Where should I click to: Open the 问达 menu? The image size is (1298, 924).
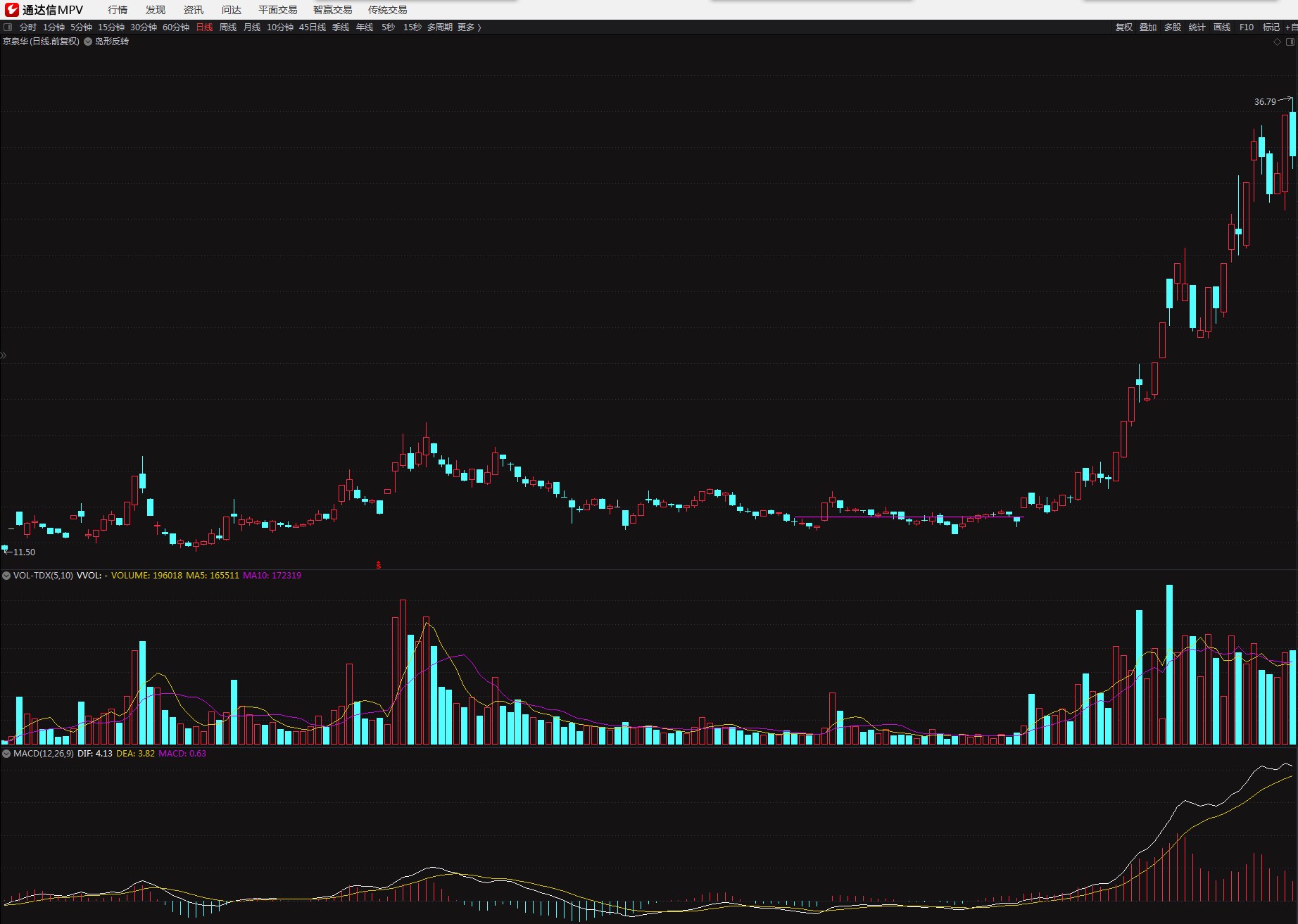[232, 10]
